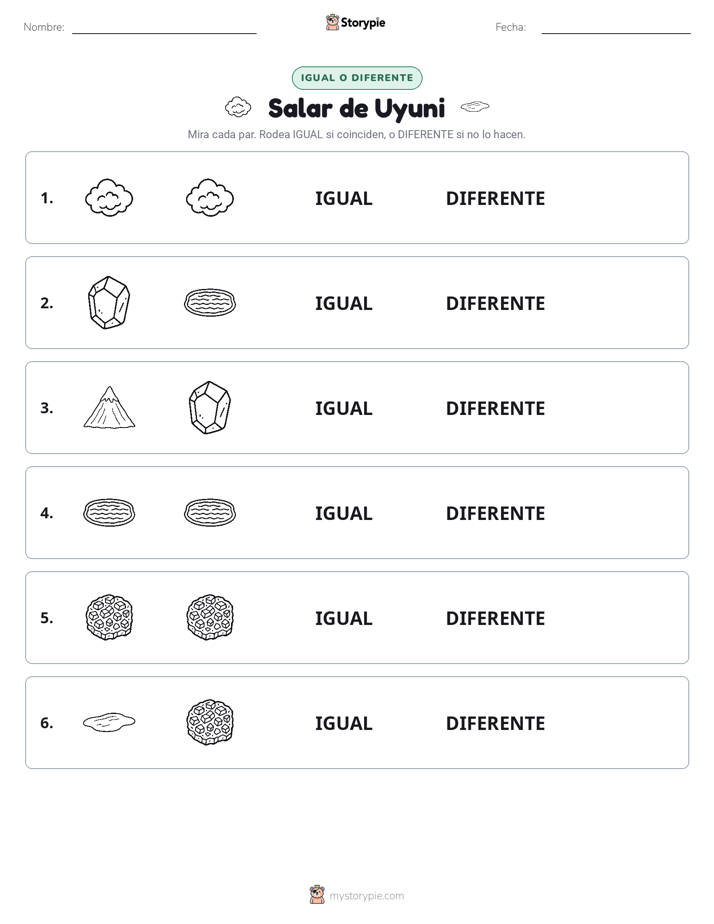The image size is (714, 924).
Task: Click the mountain icon in row 3
Action: point(109,407)
